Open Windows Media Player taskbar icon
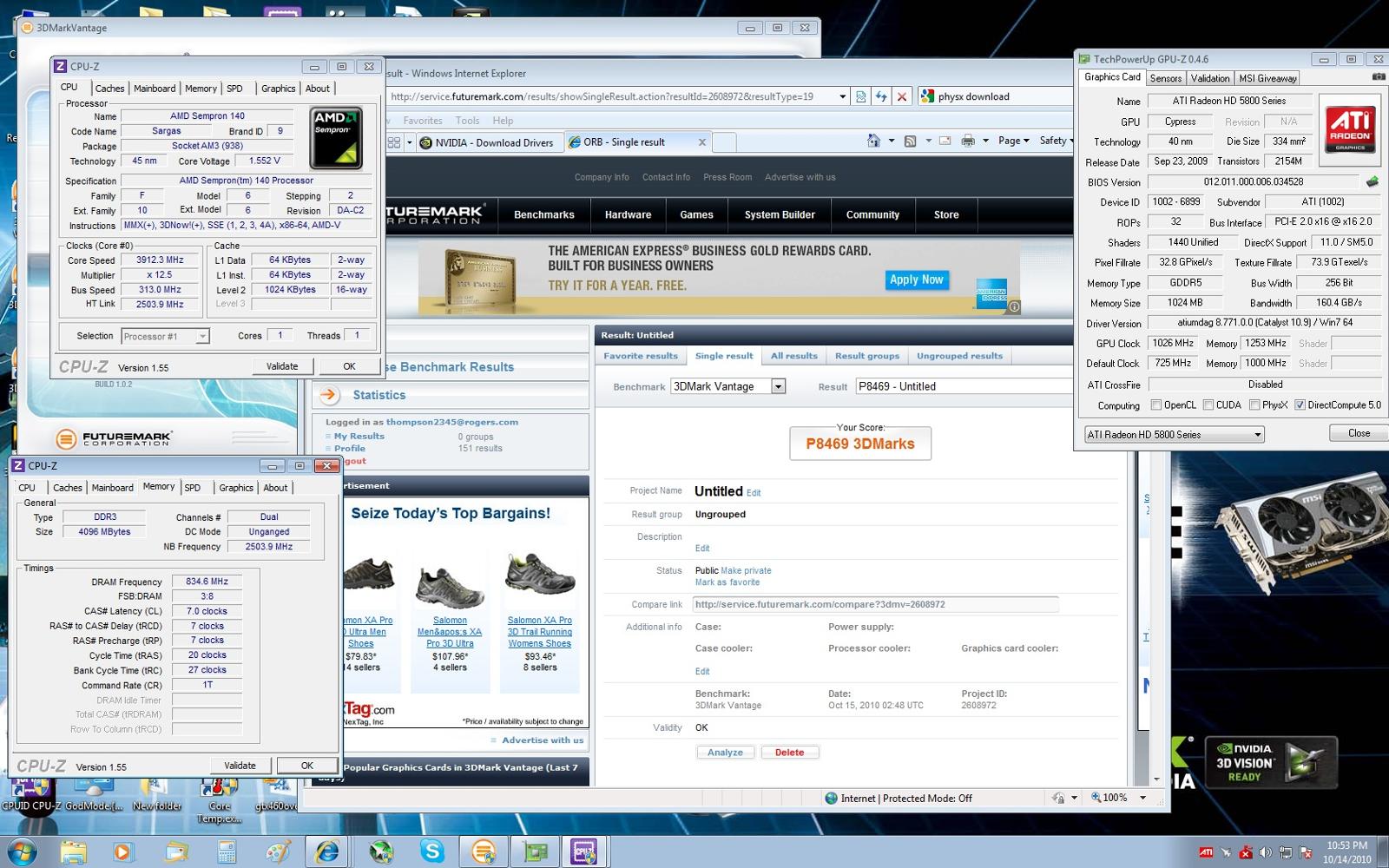The height and width of the screenshot is (868, 1389). tap(122, 852)
